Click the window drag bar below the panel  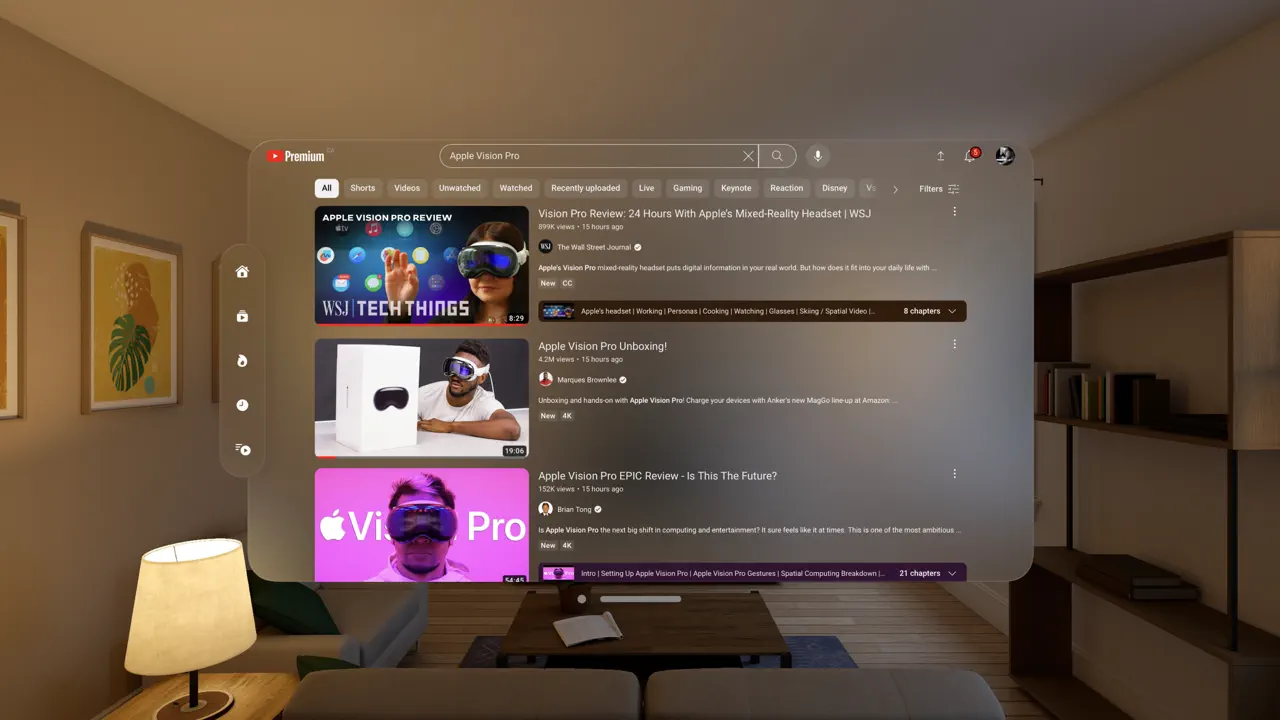(641, 599)
